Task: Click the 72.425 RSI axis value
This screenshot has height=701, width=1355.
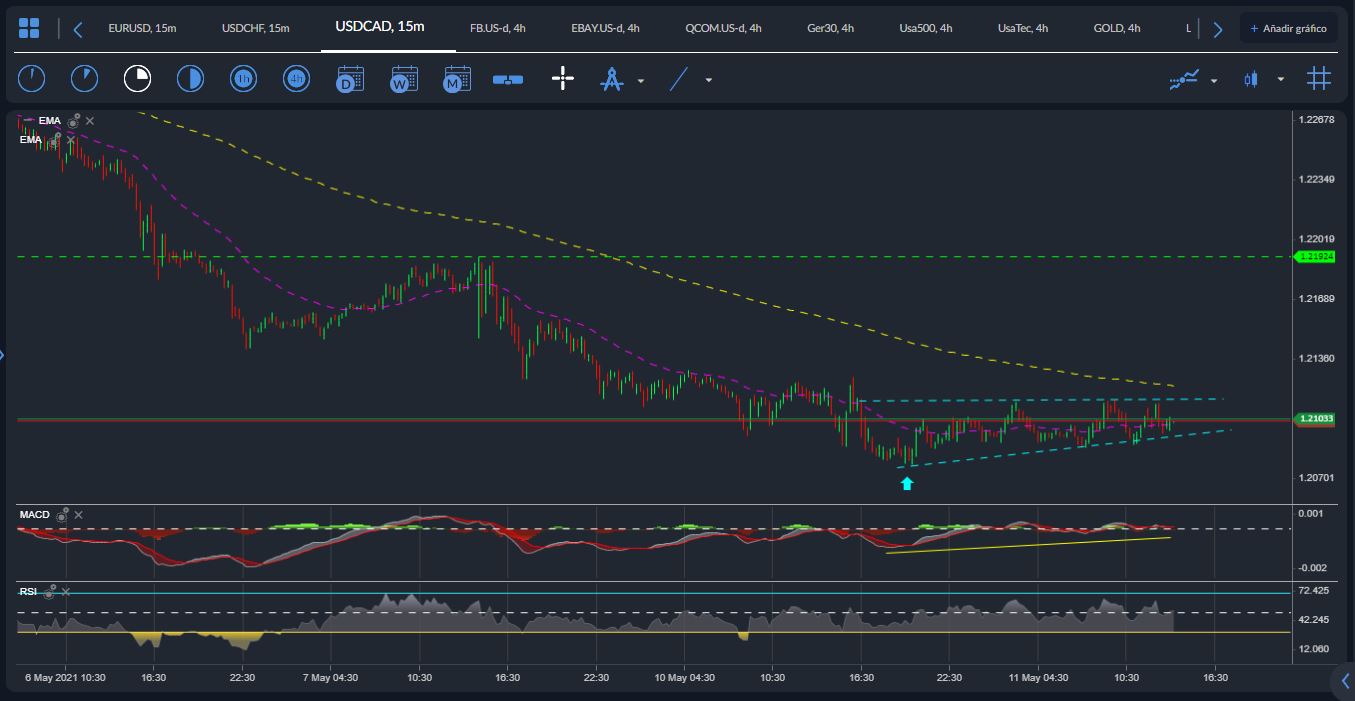Action: click(x=1312, y=591)
